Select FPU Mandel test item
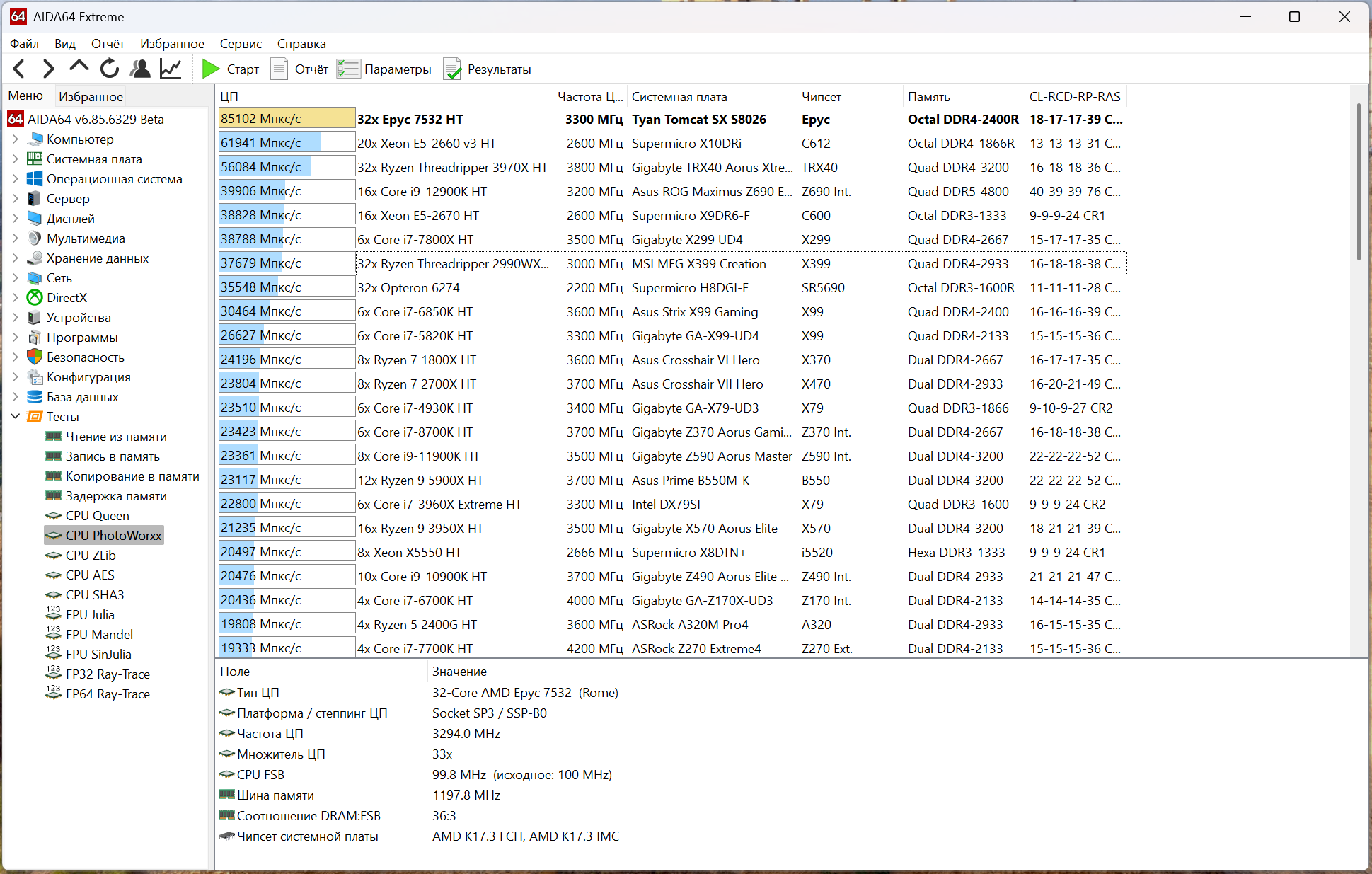 coord(99,635)
